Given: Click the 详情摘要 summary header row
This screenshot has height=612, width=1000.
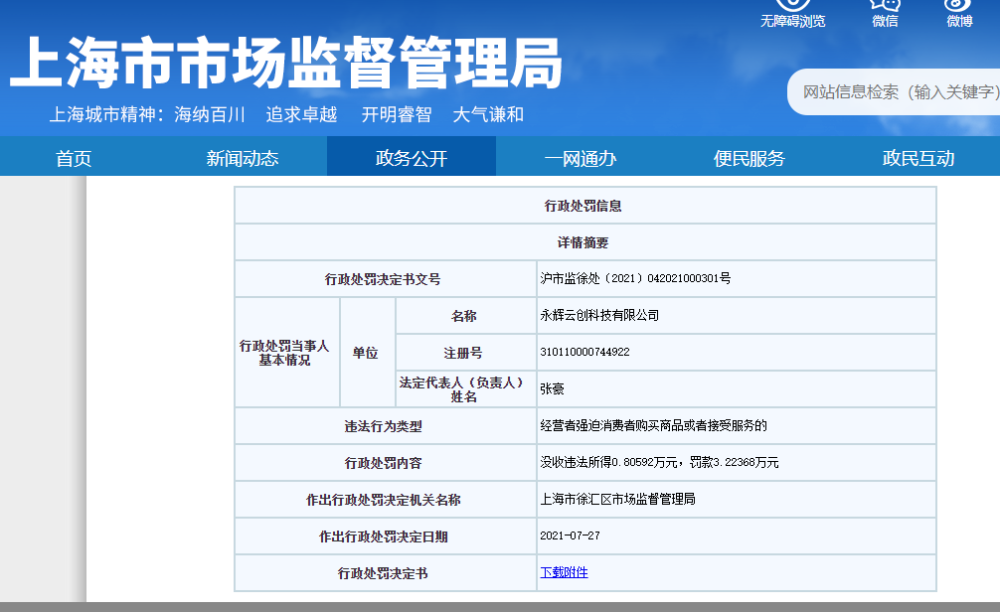Looking at the screenshot, I should click(x=585, y=241).
